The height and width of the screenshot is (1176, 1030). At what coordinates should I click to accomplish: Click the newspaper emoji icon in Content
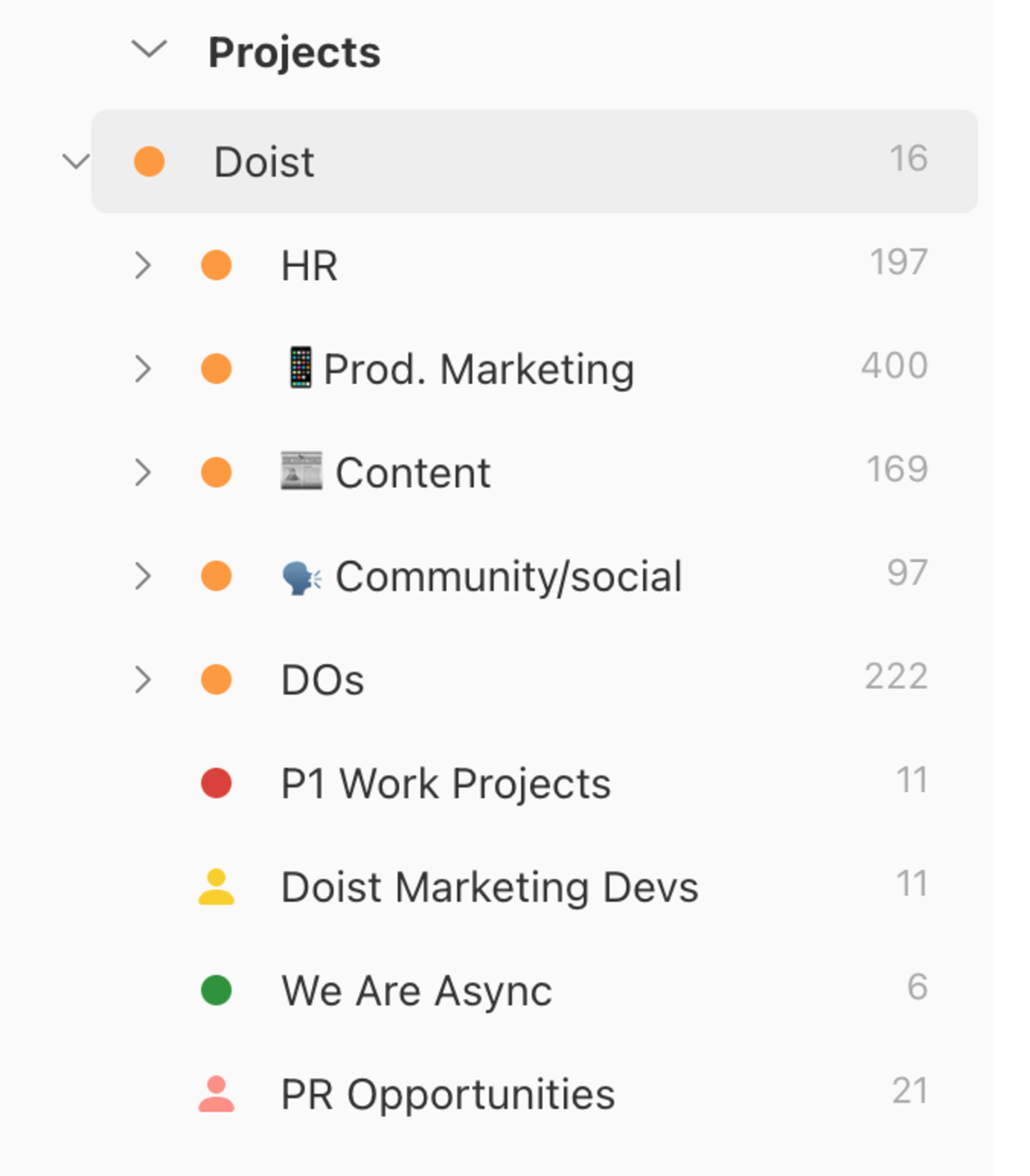tap(301, 471)
